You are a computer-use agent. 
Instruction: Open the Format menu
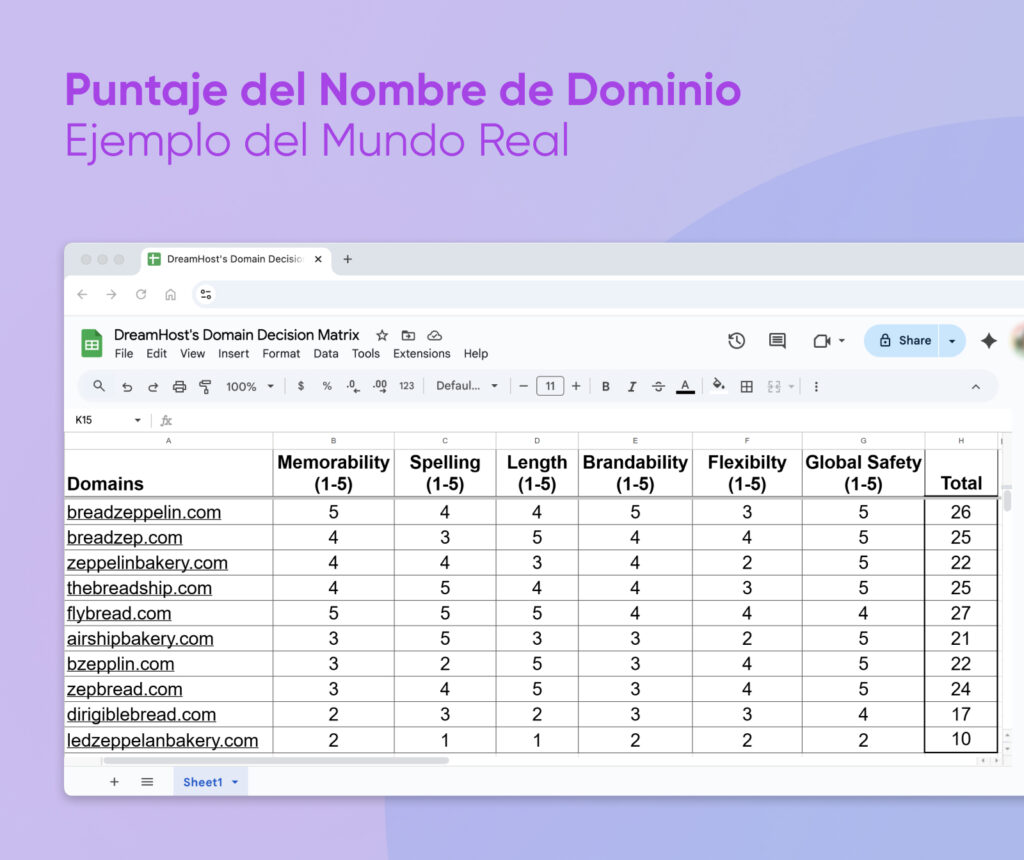(x=281, y=354)
